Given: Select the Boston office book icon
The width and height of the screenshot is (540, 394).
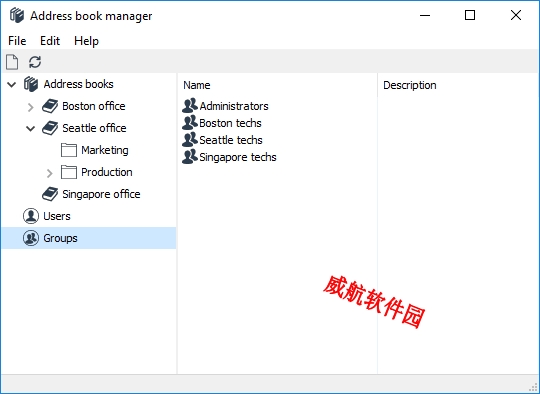Looking at the screenshot, I should pyautogui.click(x=50, y=106).
